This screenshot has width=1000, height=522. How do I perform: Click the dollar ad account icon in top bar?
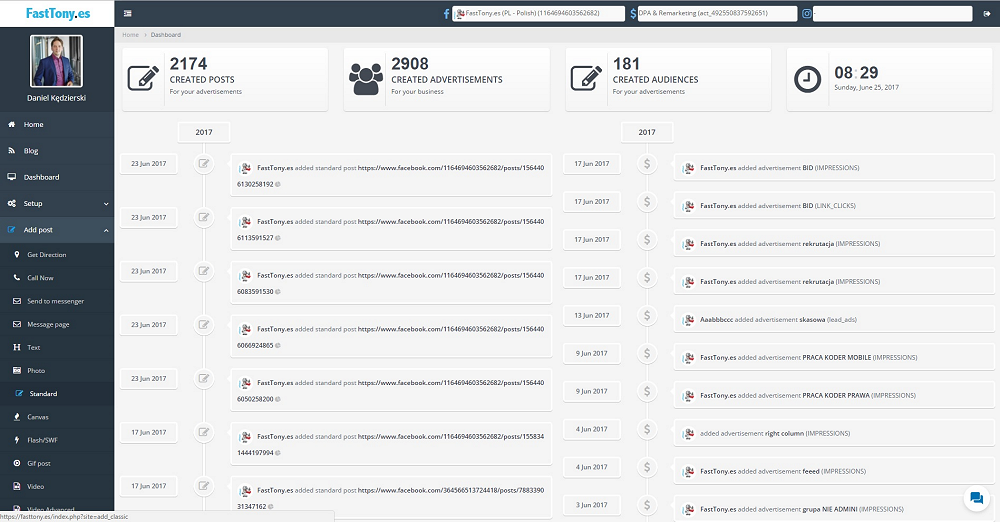[633, 13]
